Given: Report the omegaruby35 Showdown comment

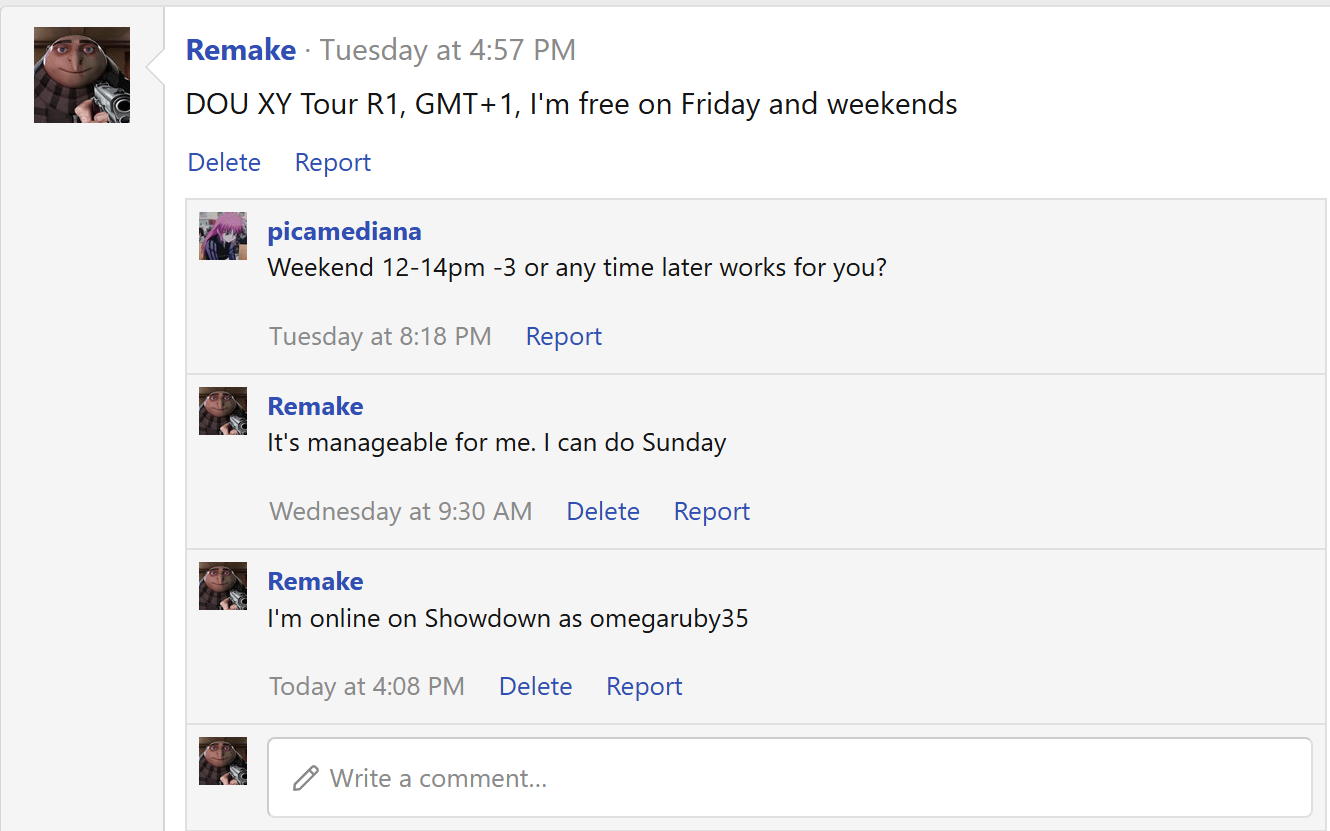Looking at the screenshot, I should pos(645,686).
